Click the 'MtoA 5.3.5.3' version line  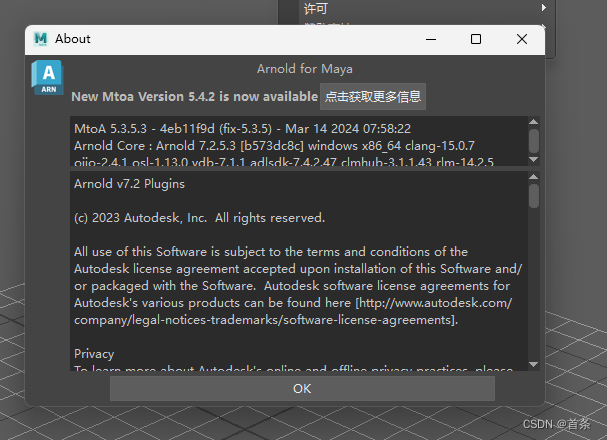[x=242, y=128]
